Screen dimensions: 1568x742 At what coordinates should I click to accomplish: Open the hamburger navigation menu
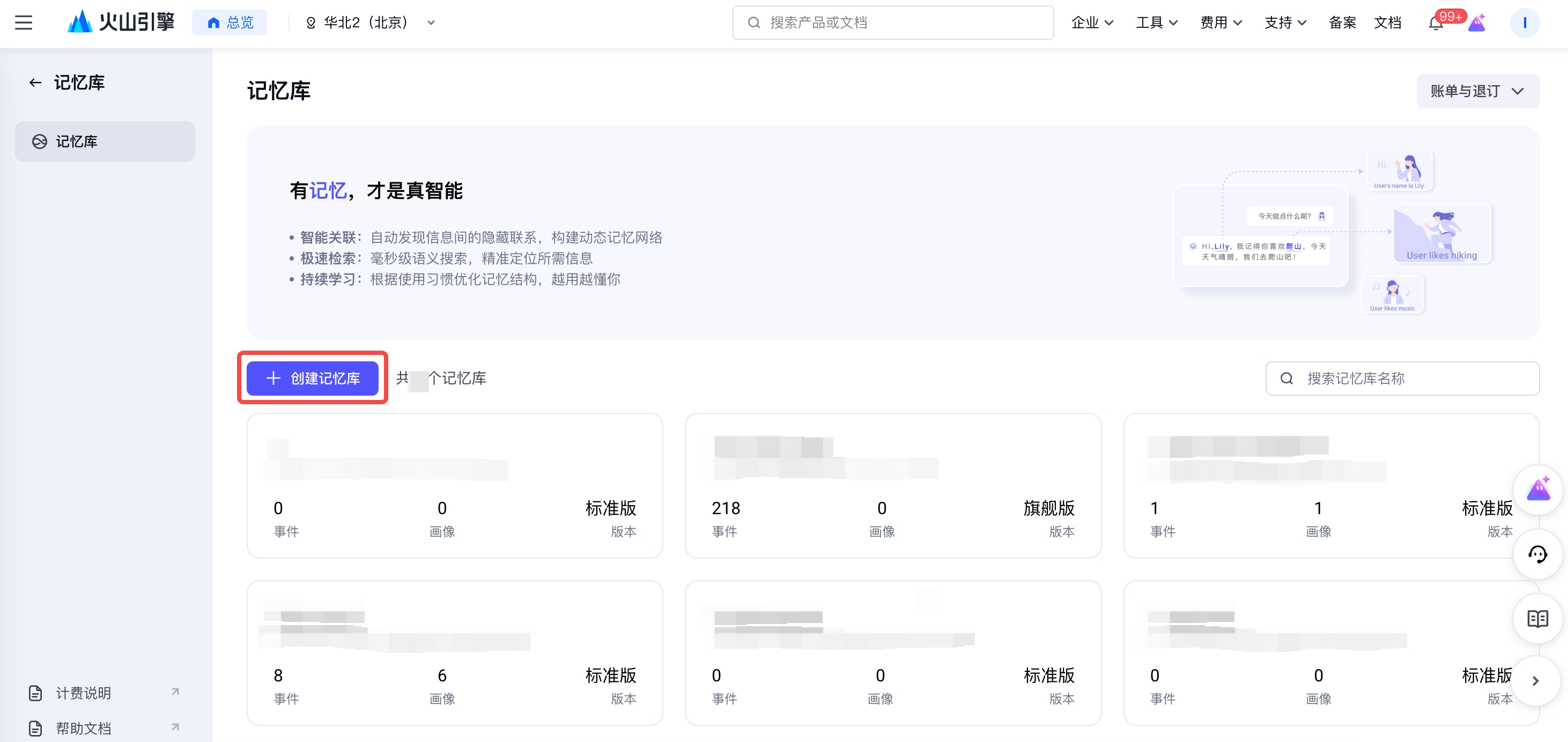[23, 23]
